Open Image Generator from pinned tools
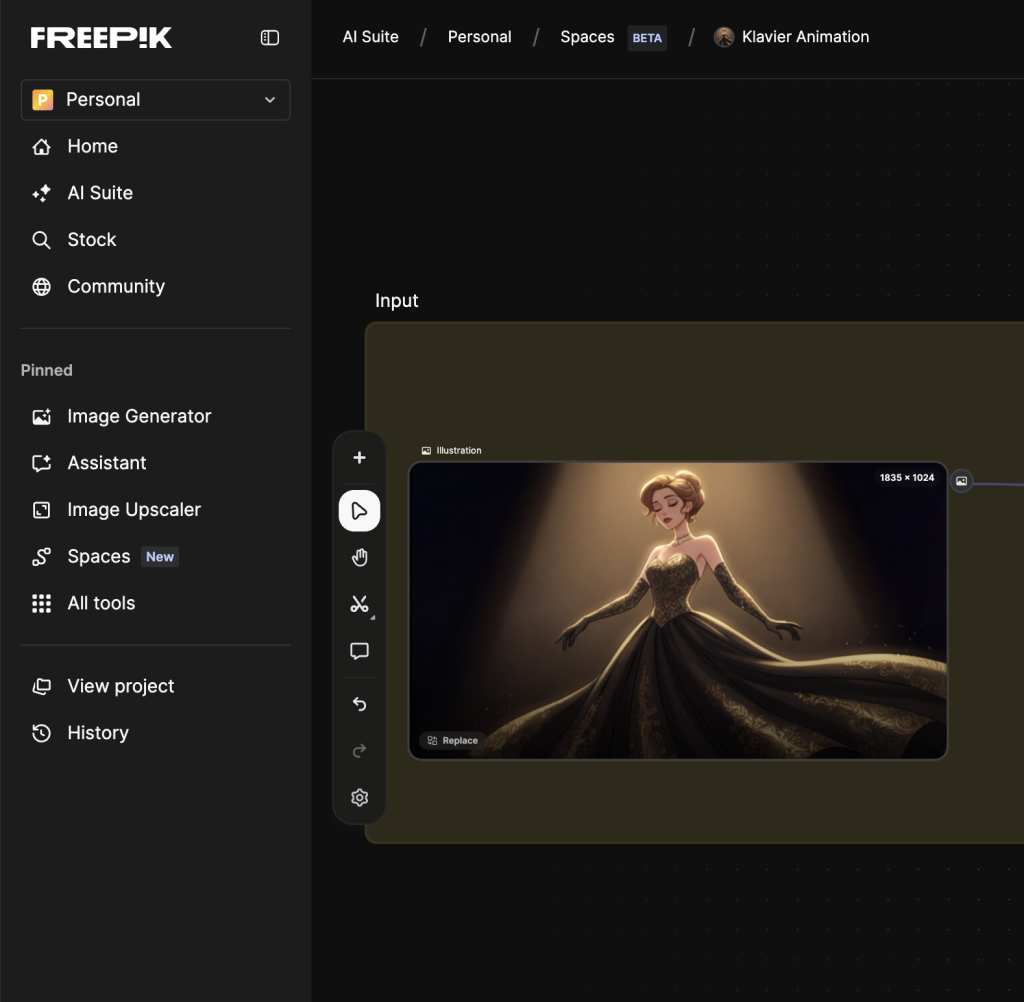The width and height of the screenshot is (1024, 1002). [139, 416]
